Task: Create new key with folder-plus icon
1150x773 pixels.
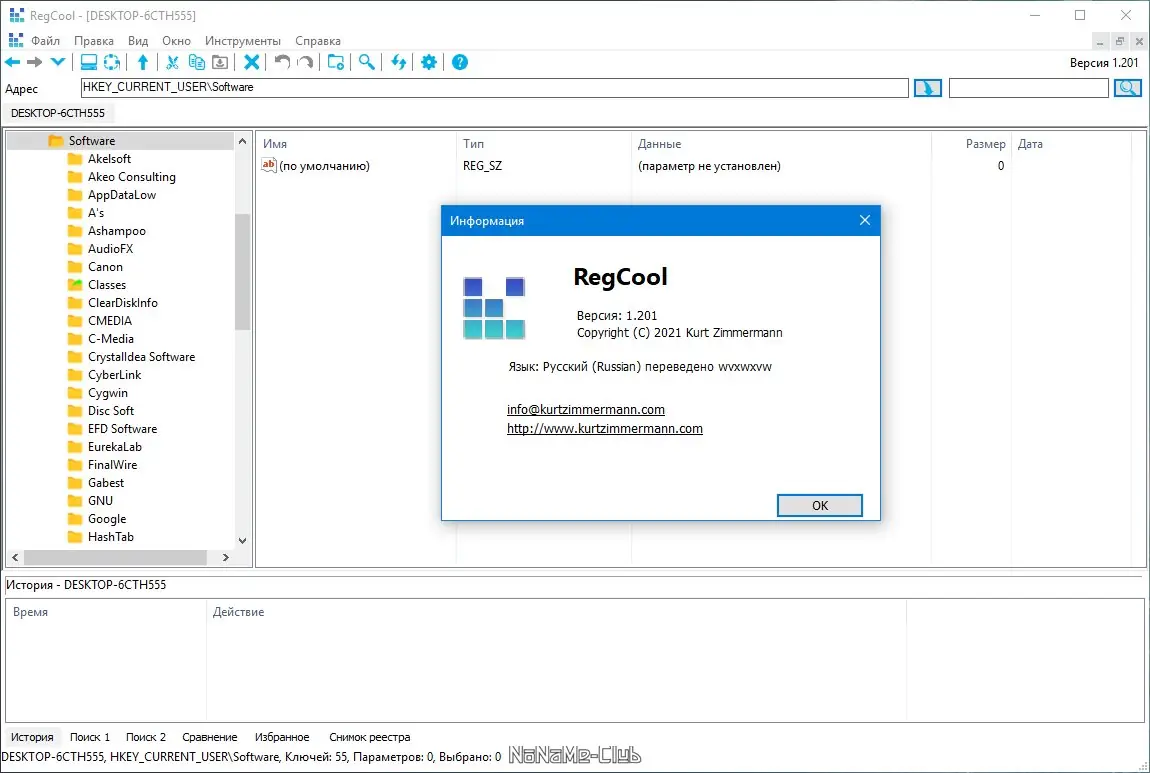Action: (x=336, y=62)
